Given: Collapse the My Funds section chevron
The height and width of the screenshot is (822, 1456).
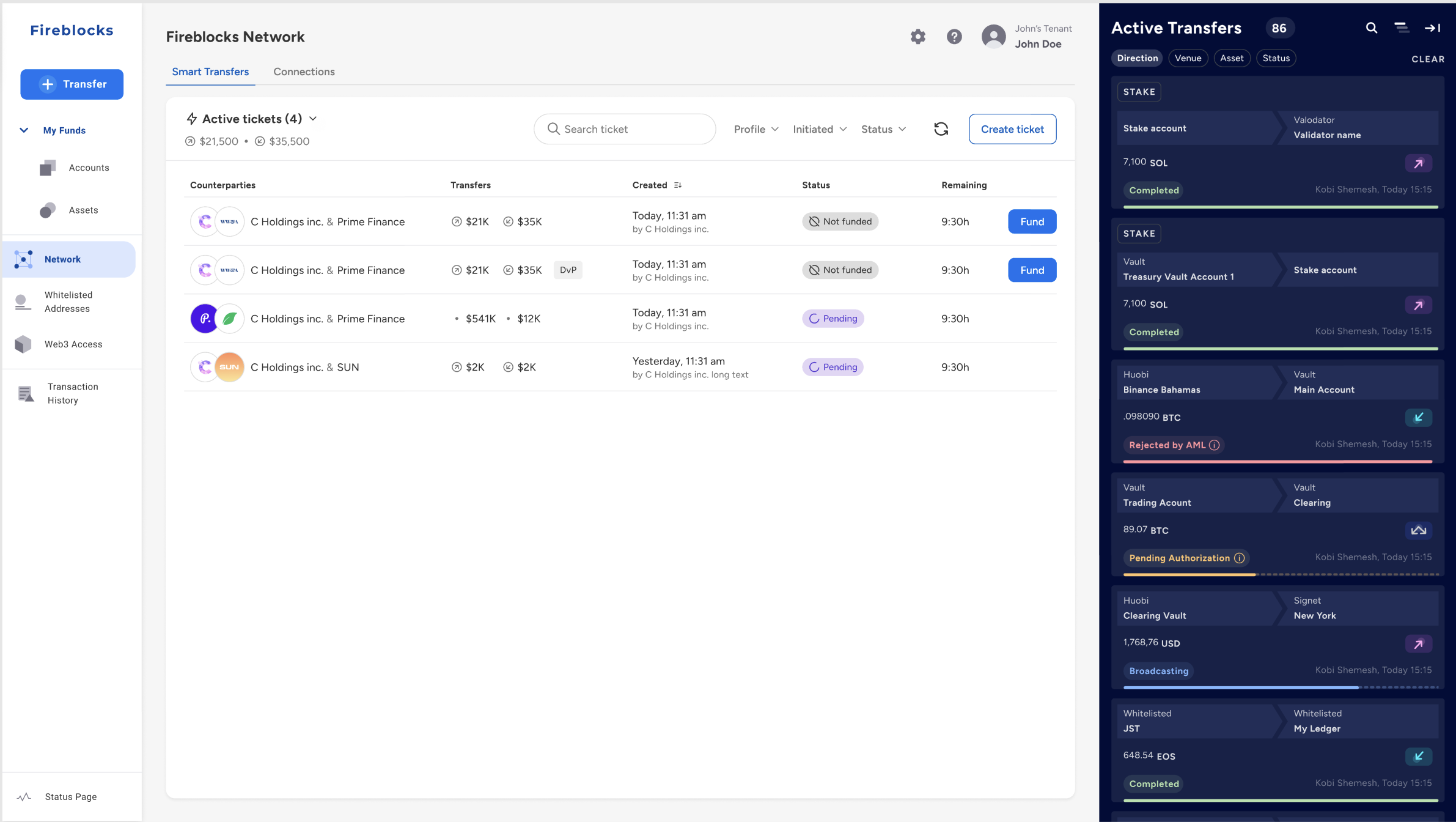Looking at the screenshot, I should coord(24,130).
